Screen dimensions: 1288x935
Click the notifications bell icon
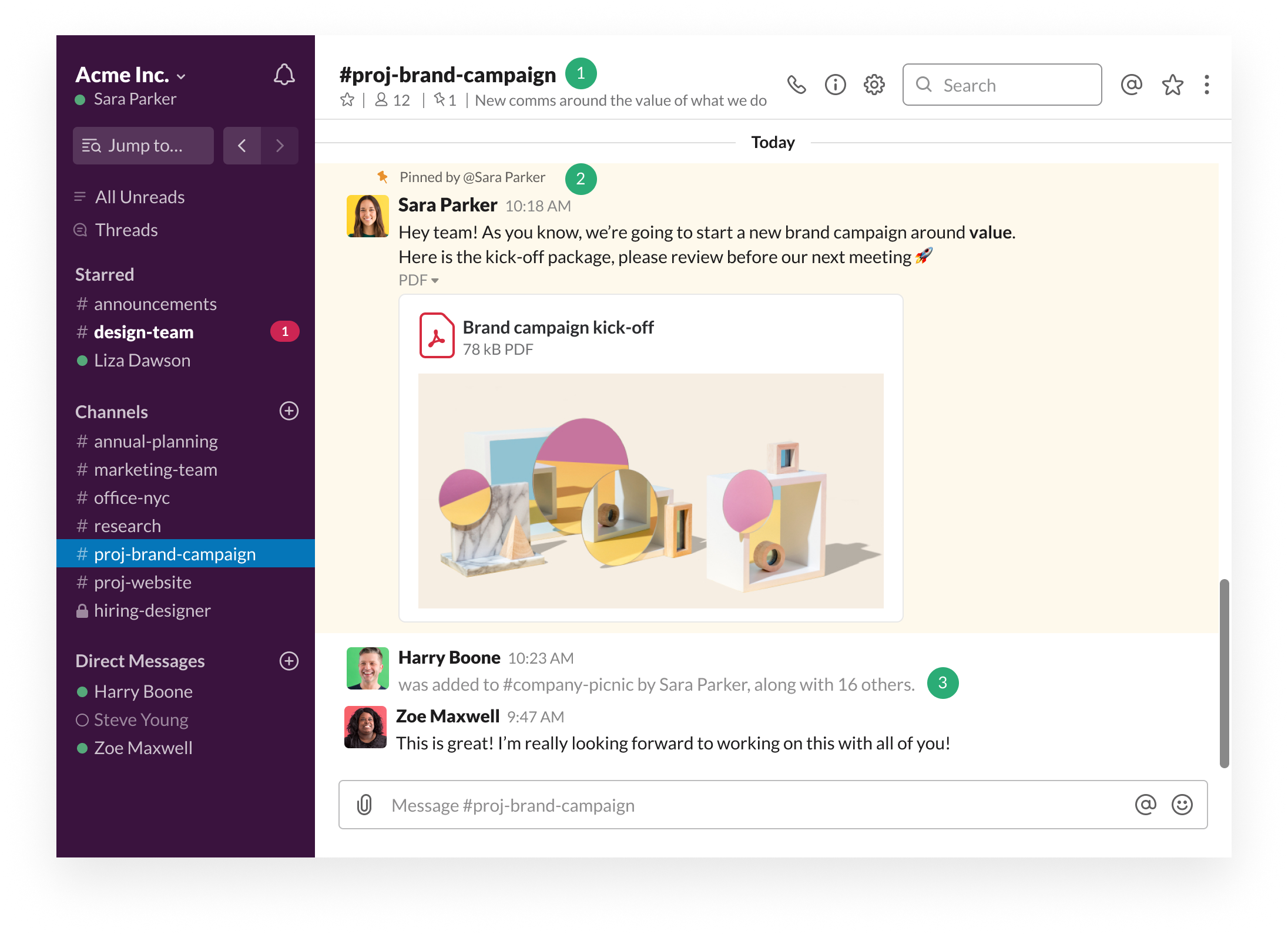pyautogui.click(x=284, y=75)
